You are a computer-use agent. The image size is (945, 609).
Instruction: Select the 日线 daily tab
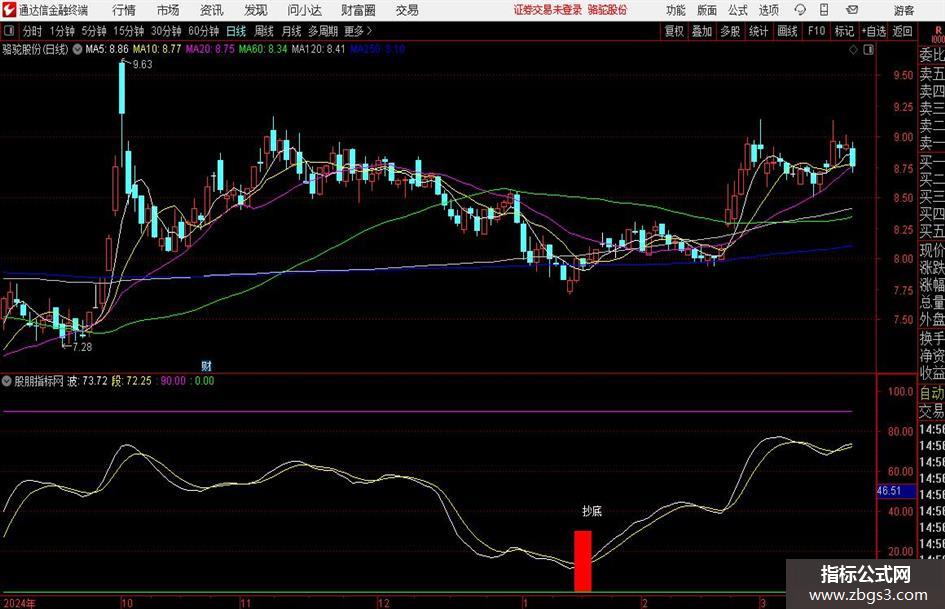[x=236, y=31]
